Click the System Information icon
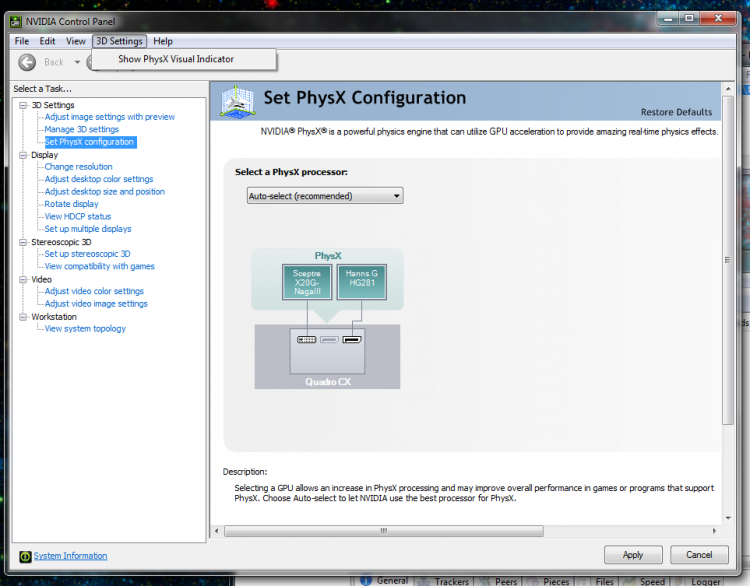Screen dimensions: 750x586 pyautogui.click(x=25, y=556)
